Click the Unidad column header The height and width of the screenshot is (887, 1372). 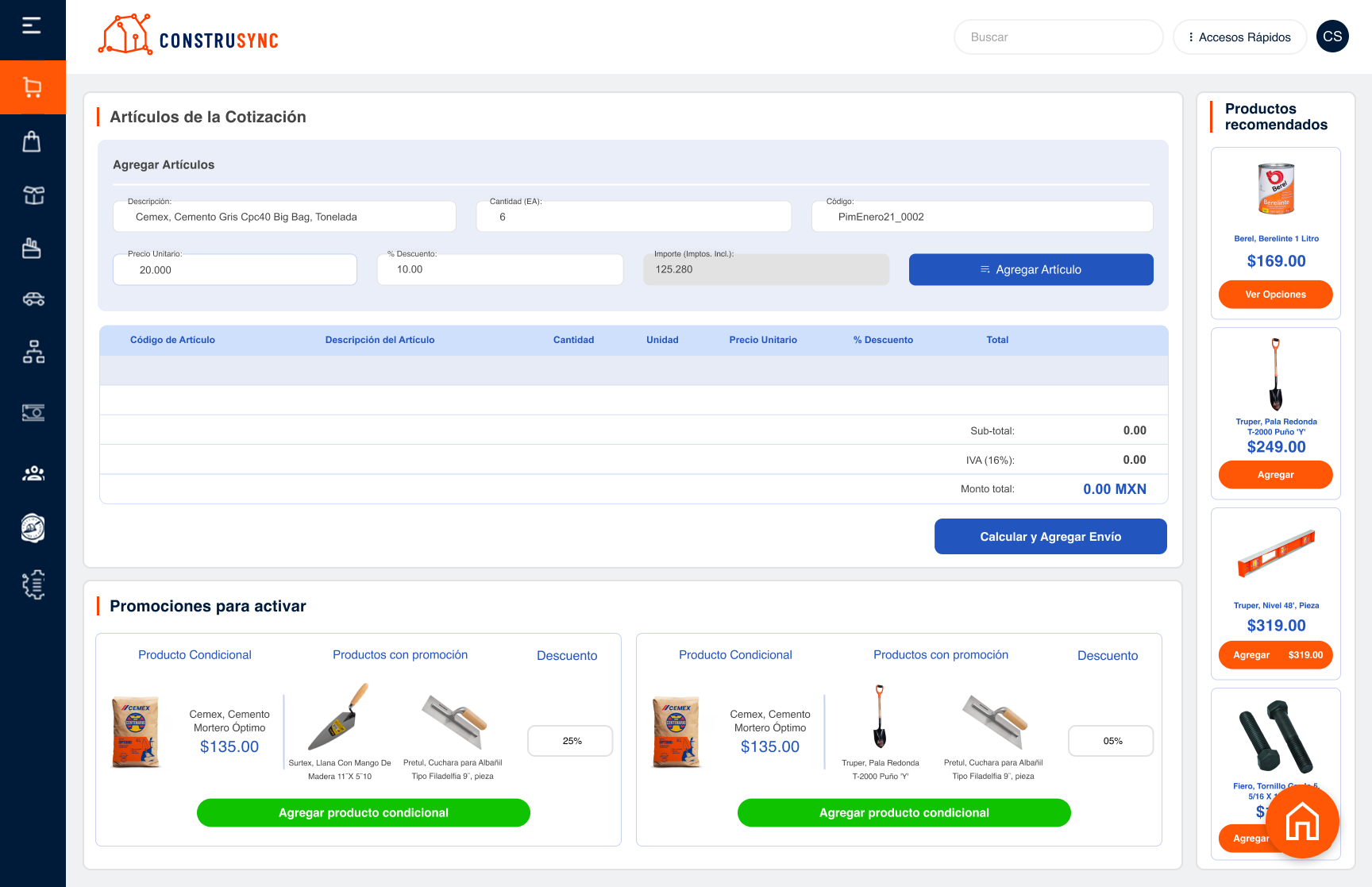(x=662, y=340)
